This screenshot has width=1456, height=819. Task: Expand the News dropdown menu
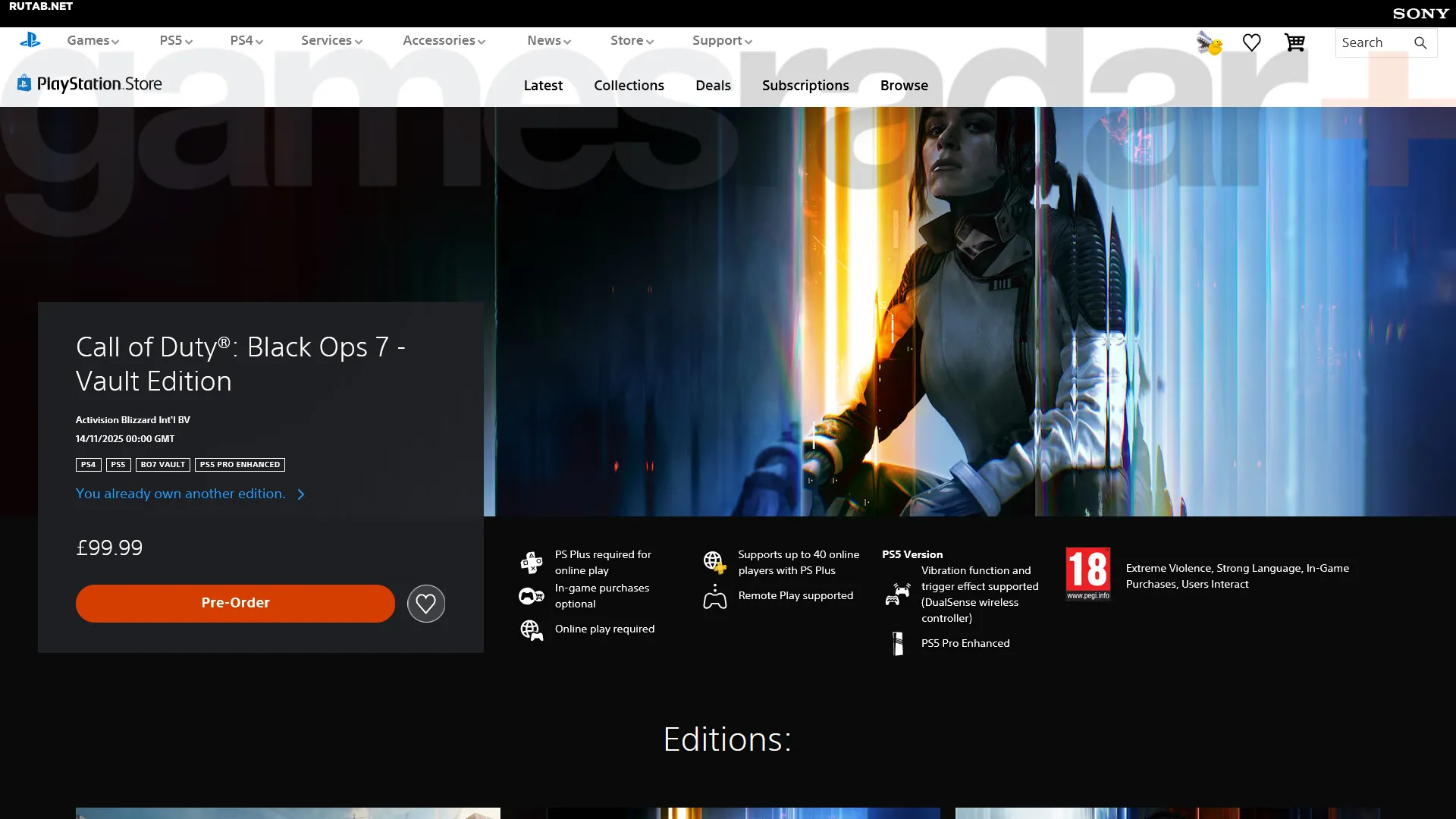(x=549, y=41)
